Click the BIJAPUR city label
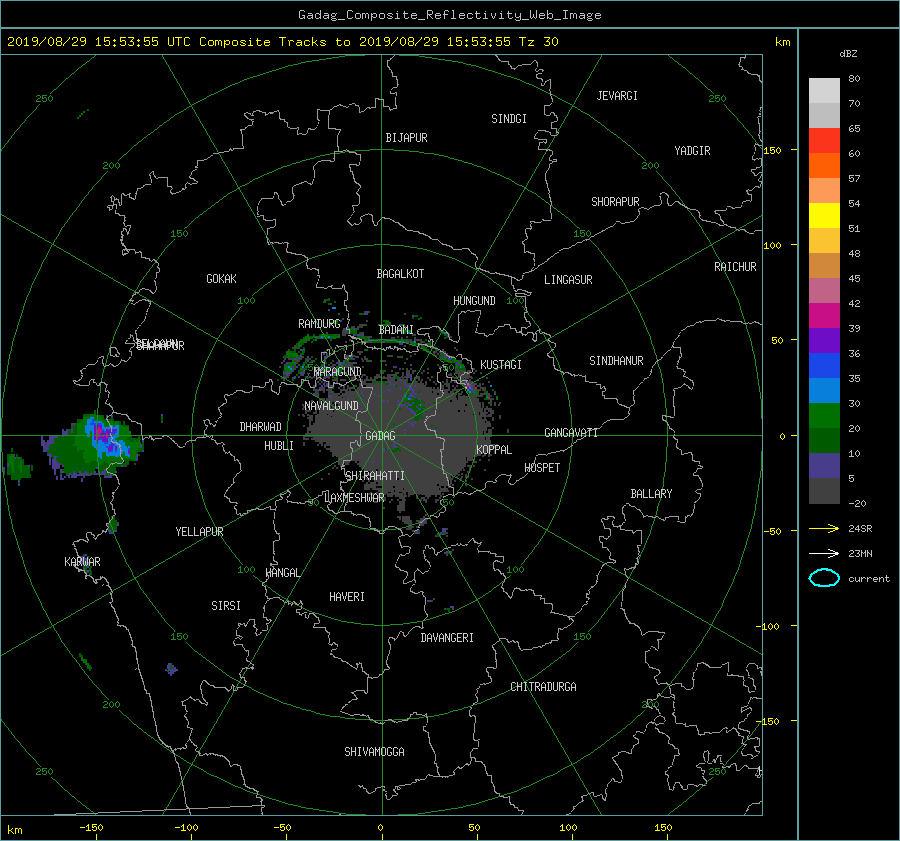This screenshot has height=841, width=900. click(x=406, y=138)
